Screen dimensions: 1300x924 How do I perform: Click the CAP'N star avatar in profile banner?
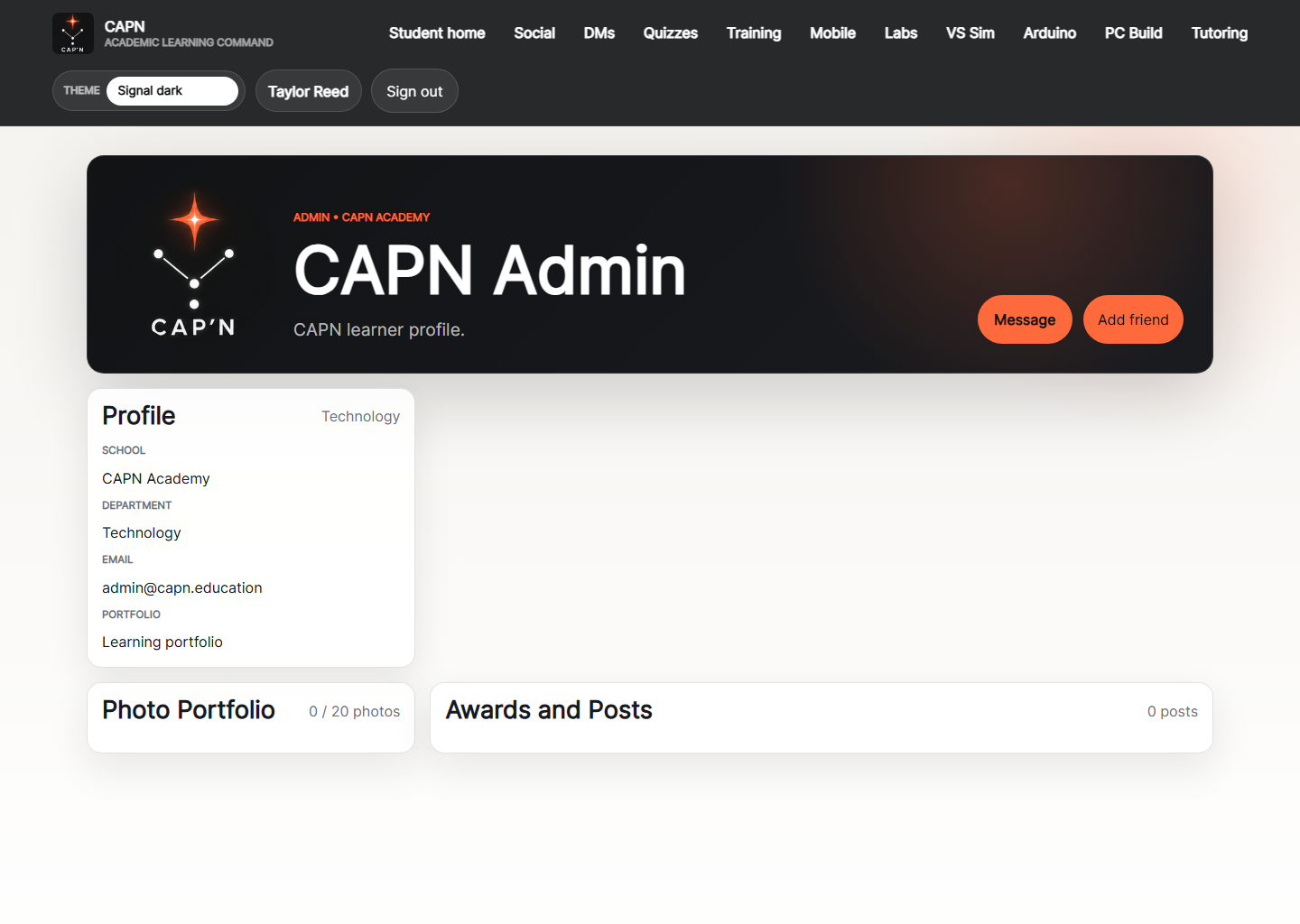tap(193, 264)
